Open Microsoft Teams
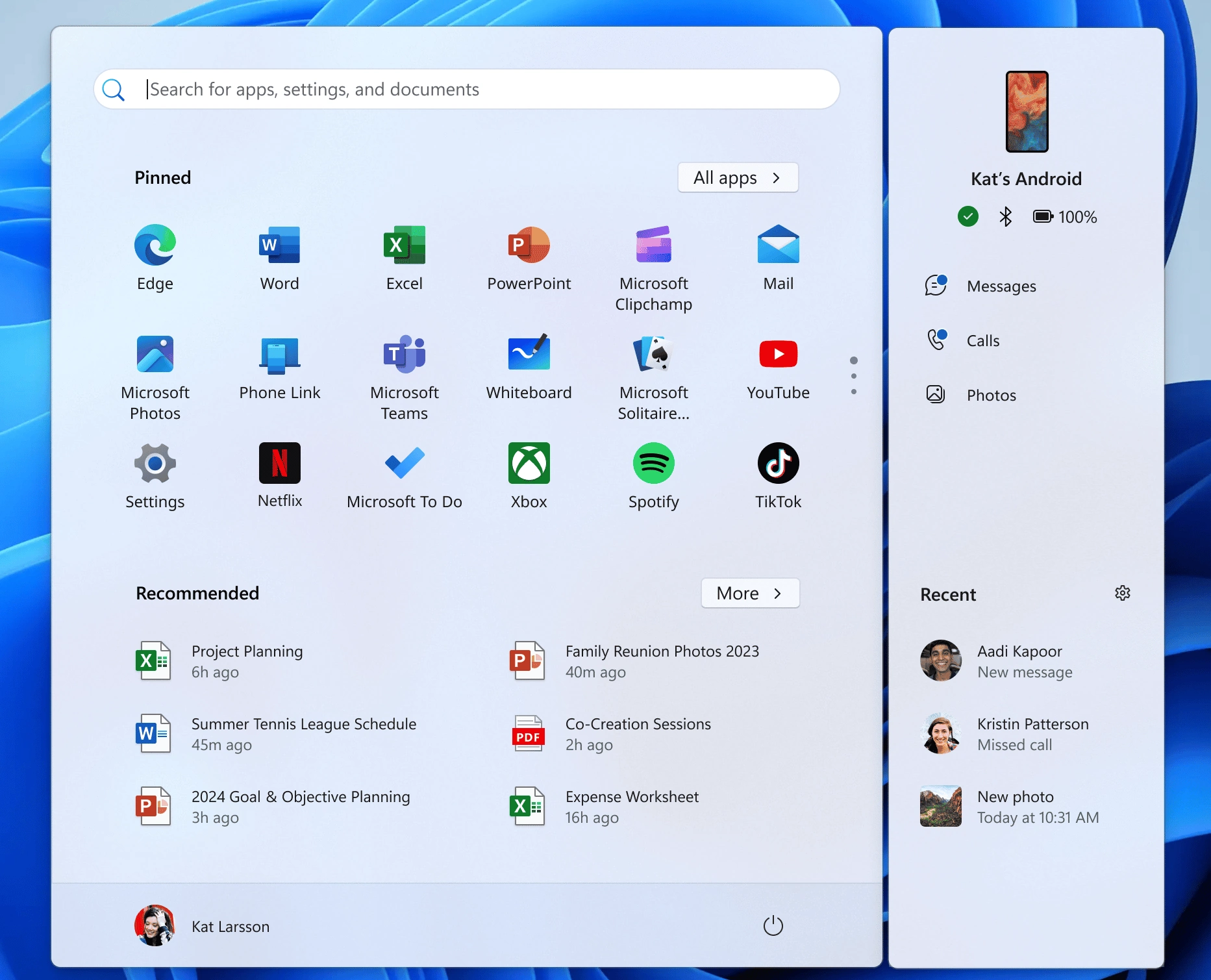Image resolution: width=1211 pixels, height=980 pixels. pos(405,377)
